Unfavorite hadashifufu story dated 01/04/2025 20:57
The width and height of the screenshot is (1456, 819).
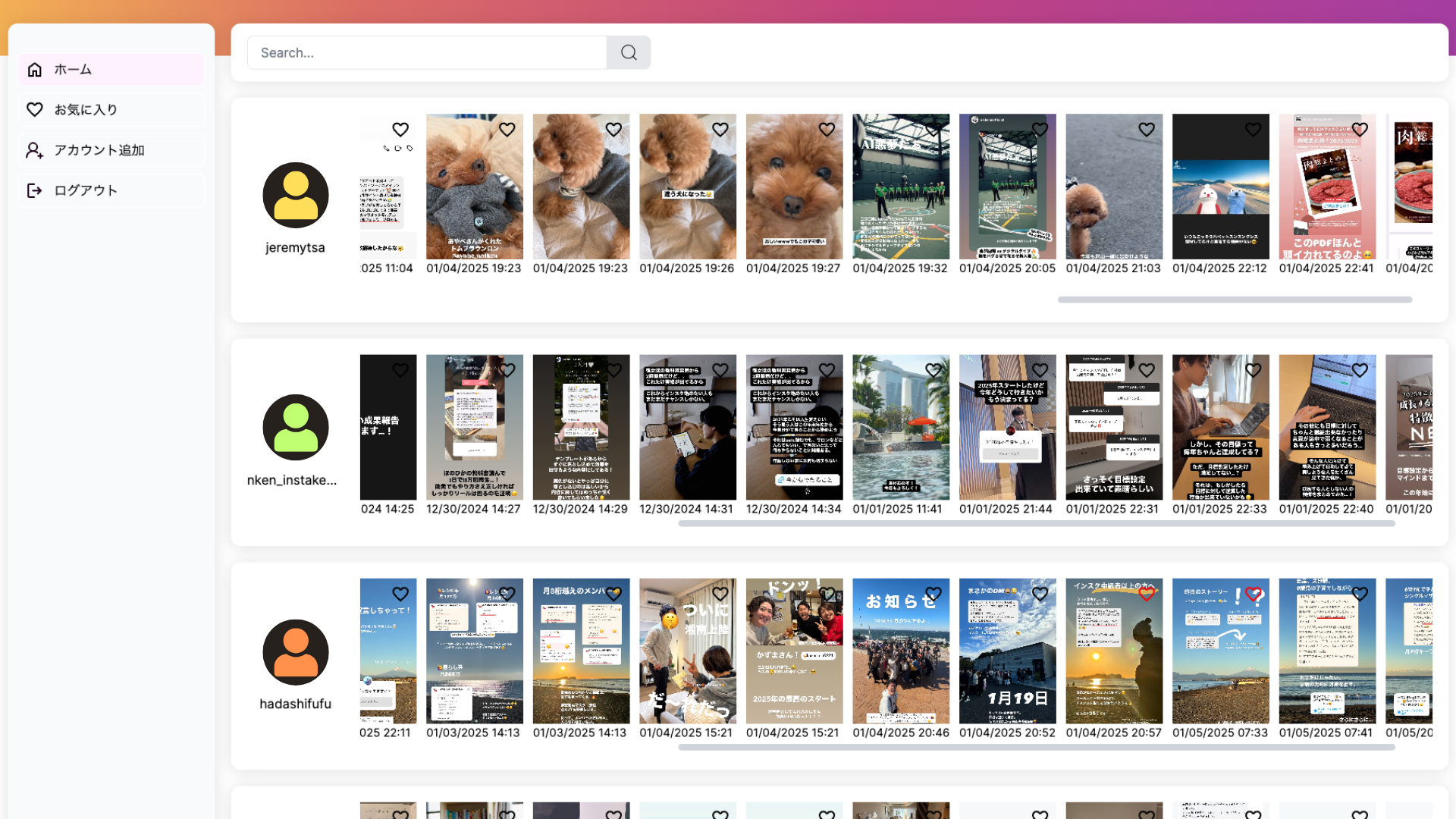tap(1147, 594)
